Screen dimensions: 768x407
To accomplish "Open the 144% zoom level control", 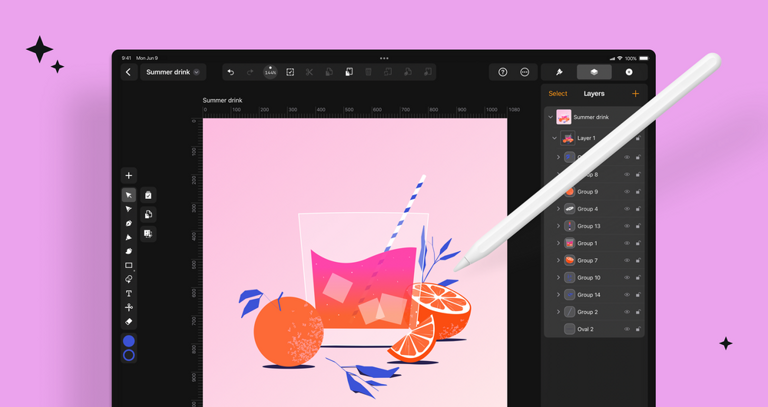I will point(270,72).
